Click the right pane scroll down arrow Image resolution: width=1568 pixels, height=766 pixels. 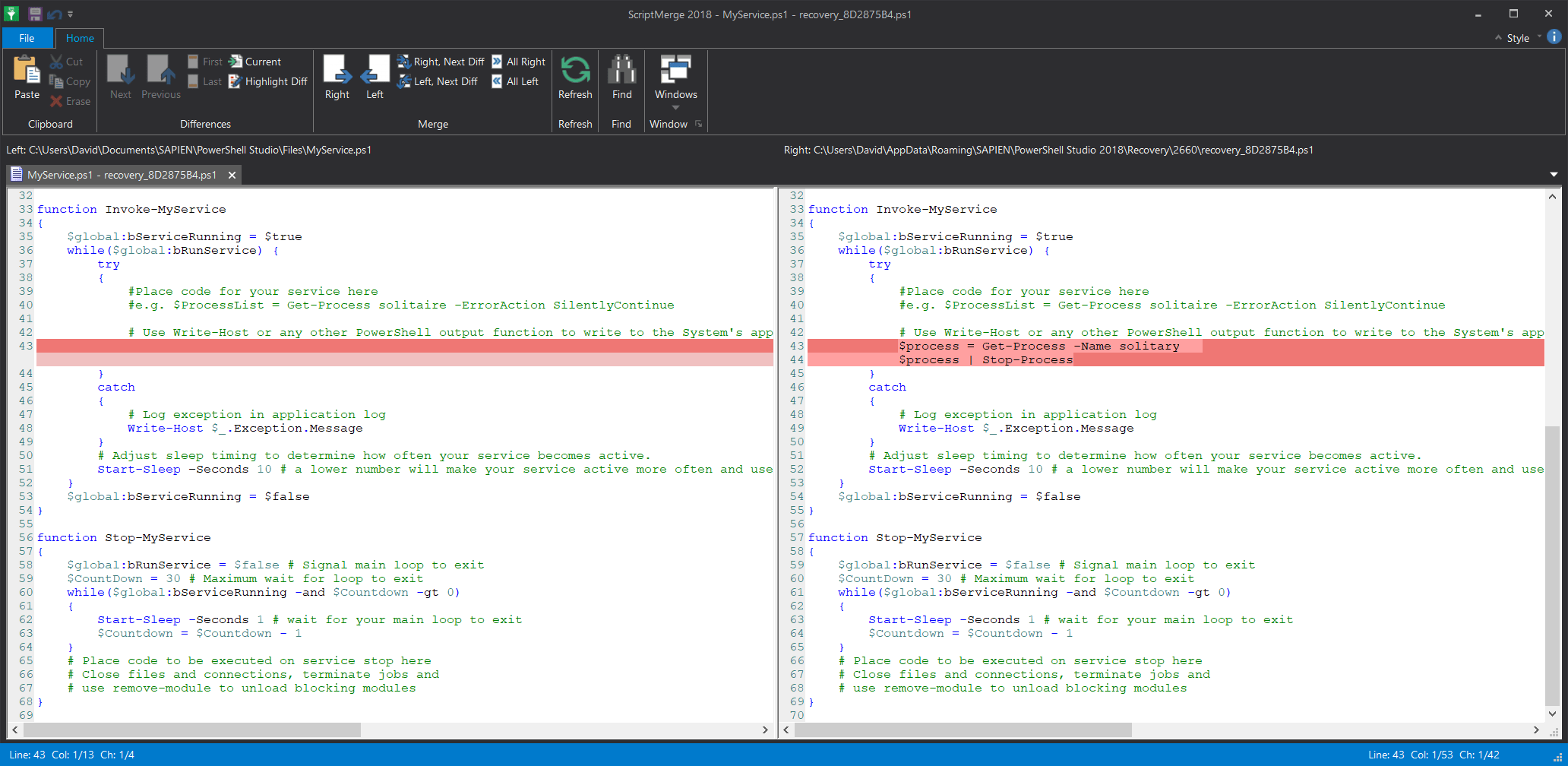[1552, 714]
